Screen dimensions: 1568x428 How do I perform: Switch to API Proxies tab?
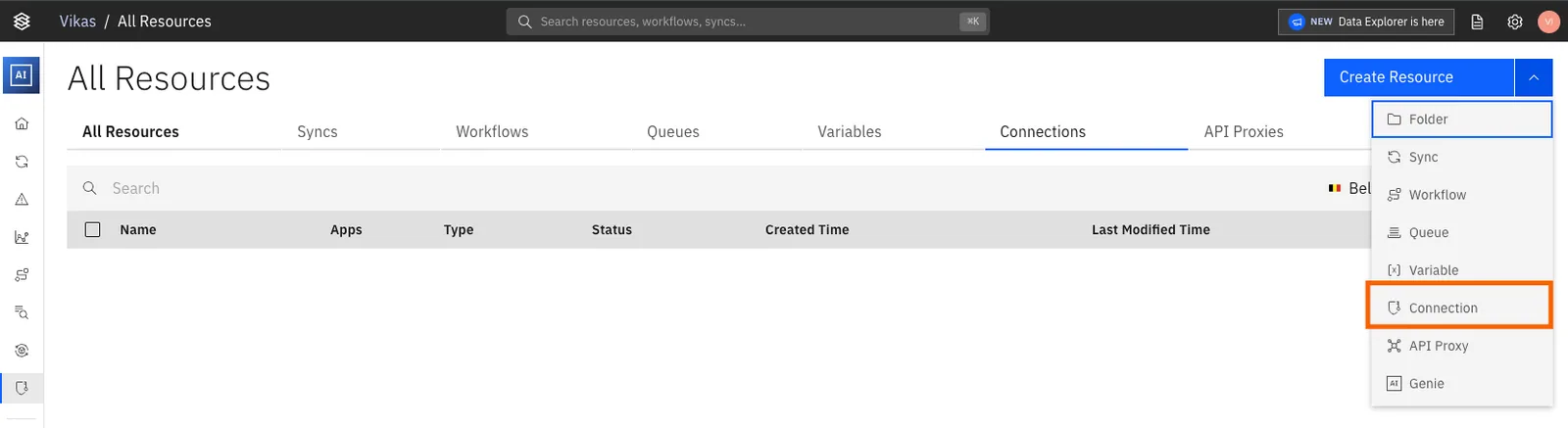point(1244,131)
